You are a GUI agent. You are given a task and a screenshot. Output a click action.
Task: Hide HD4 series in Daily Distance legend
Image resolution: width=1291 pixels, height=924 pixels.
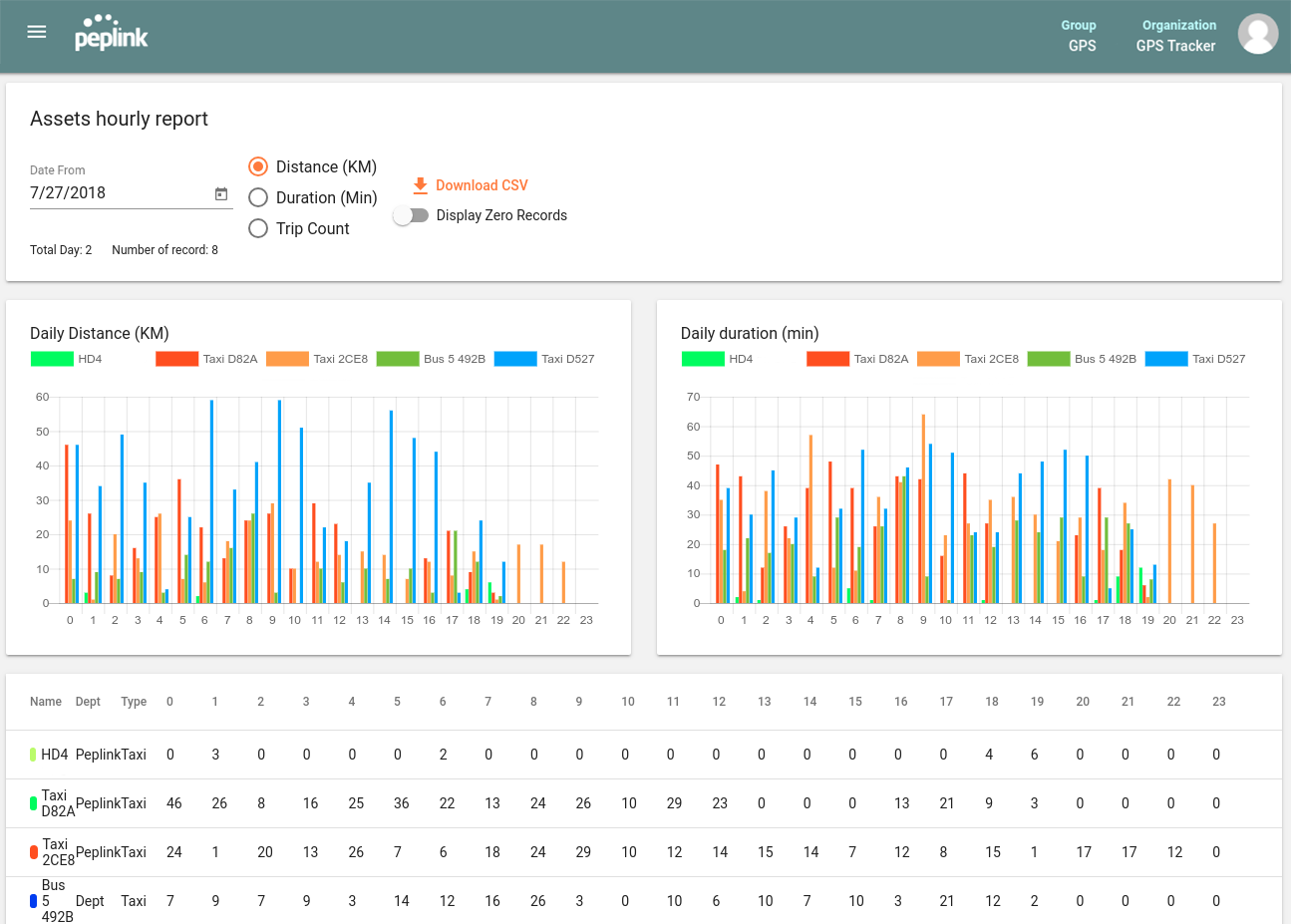pos(52,358)
